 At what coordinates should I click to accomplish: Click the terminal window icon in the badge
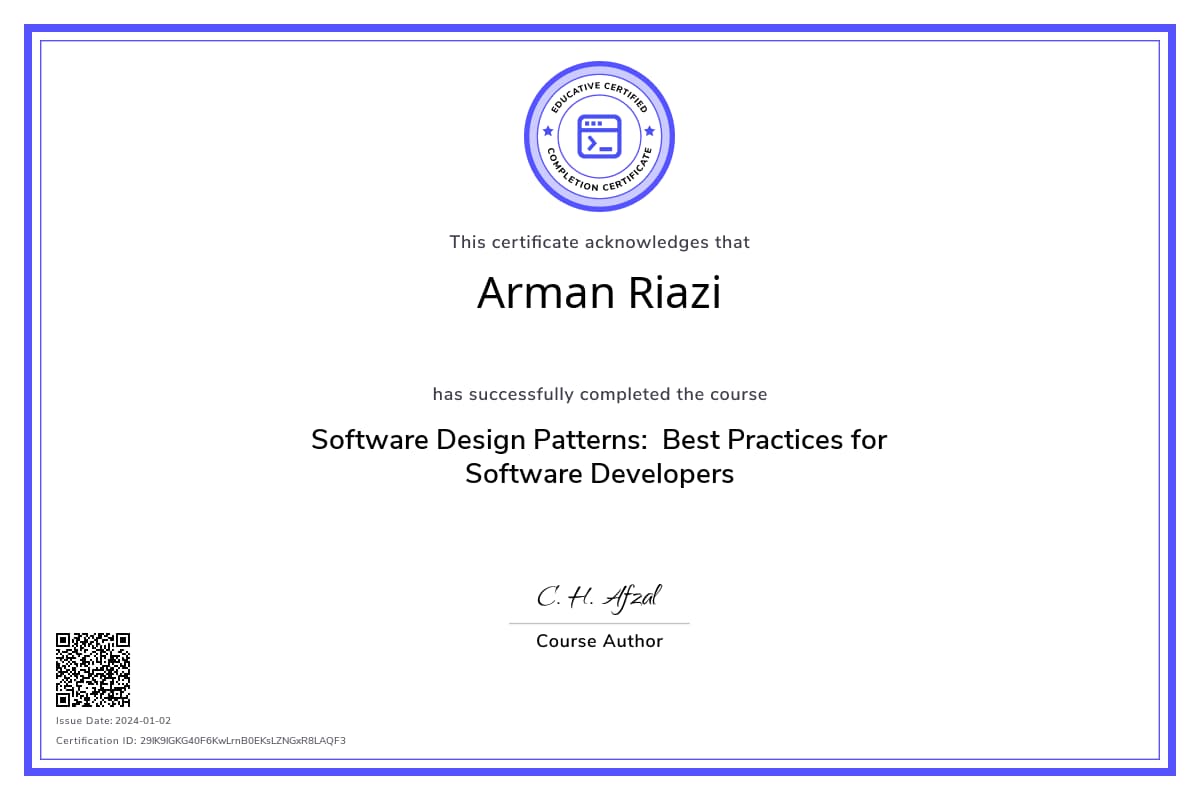click(x=599, y=135)
